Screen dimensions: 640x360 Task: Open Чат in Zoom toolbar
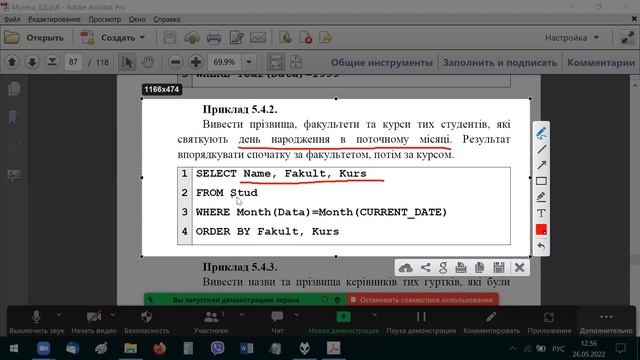[277, 322]
